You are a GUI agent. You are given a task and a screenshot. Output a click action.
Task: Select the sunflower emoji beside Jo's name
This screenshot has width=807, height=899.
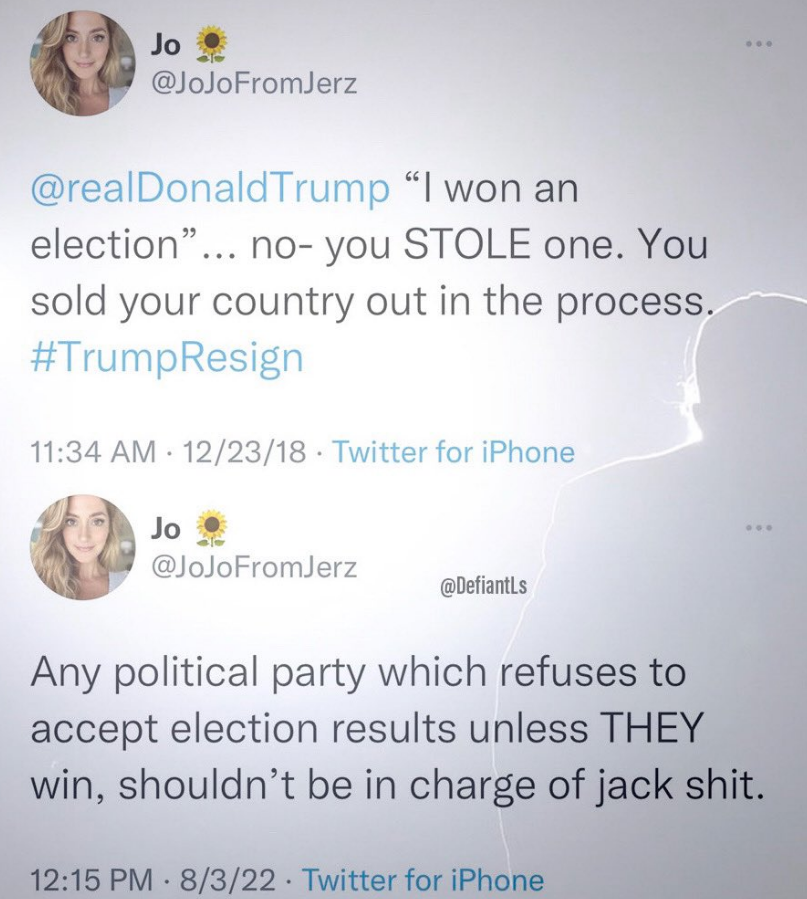pyautogui.click(x=210, y=43)
